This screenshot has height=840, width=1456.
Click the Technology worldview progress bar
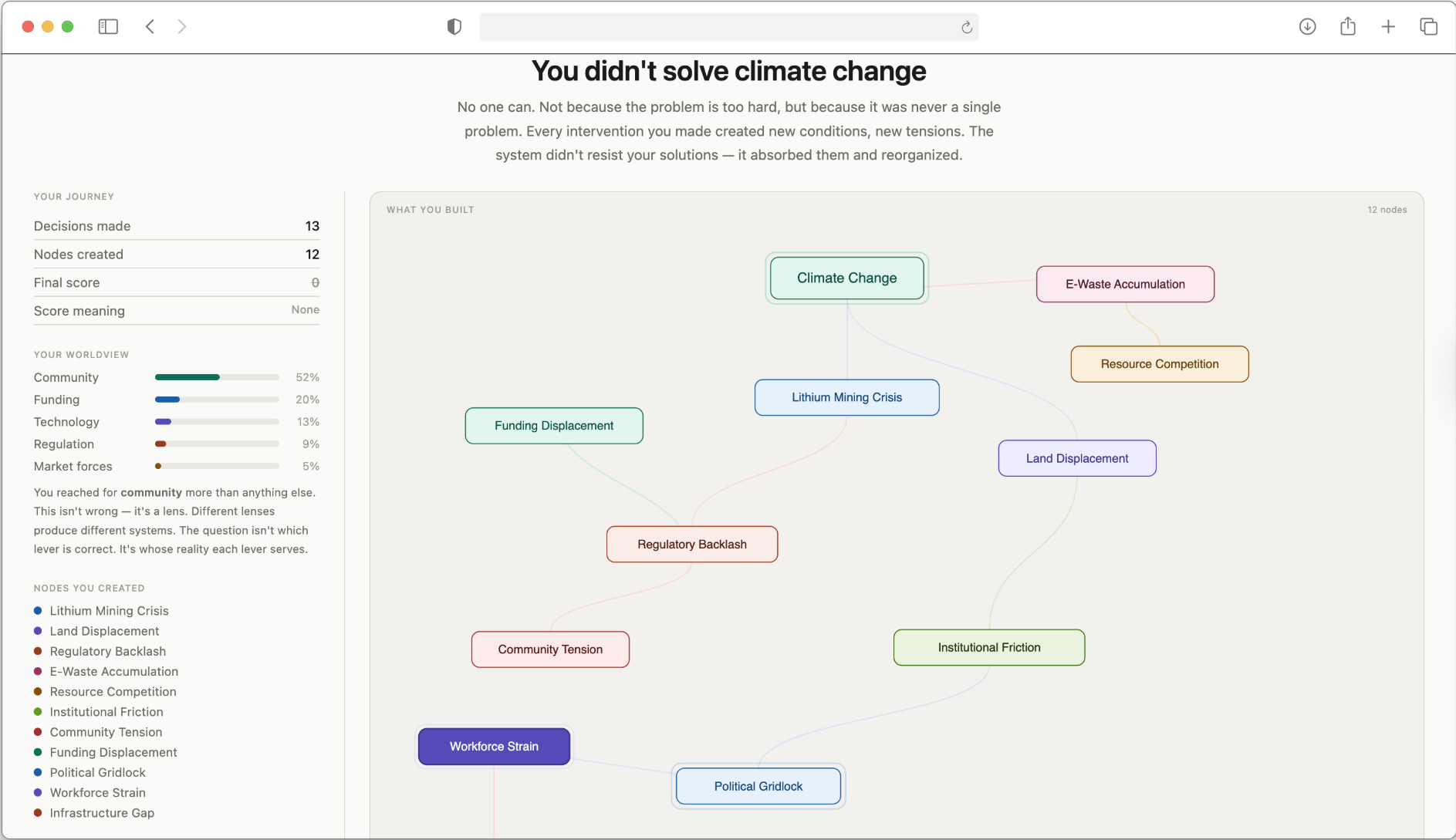tap(217, 422)
